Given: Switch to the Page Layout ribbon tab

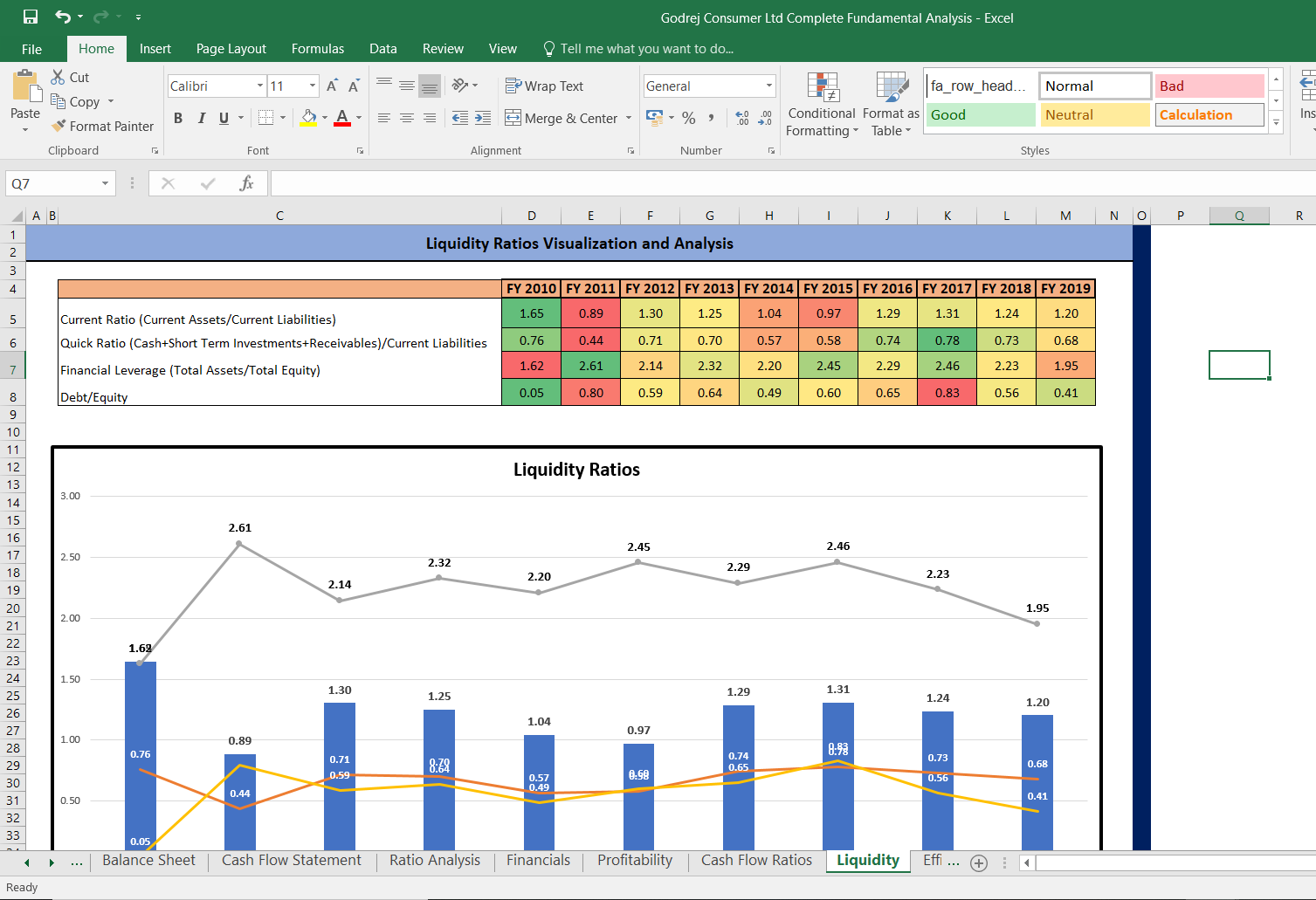Looking at the screenshot, I should point(231,49).
